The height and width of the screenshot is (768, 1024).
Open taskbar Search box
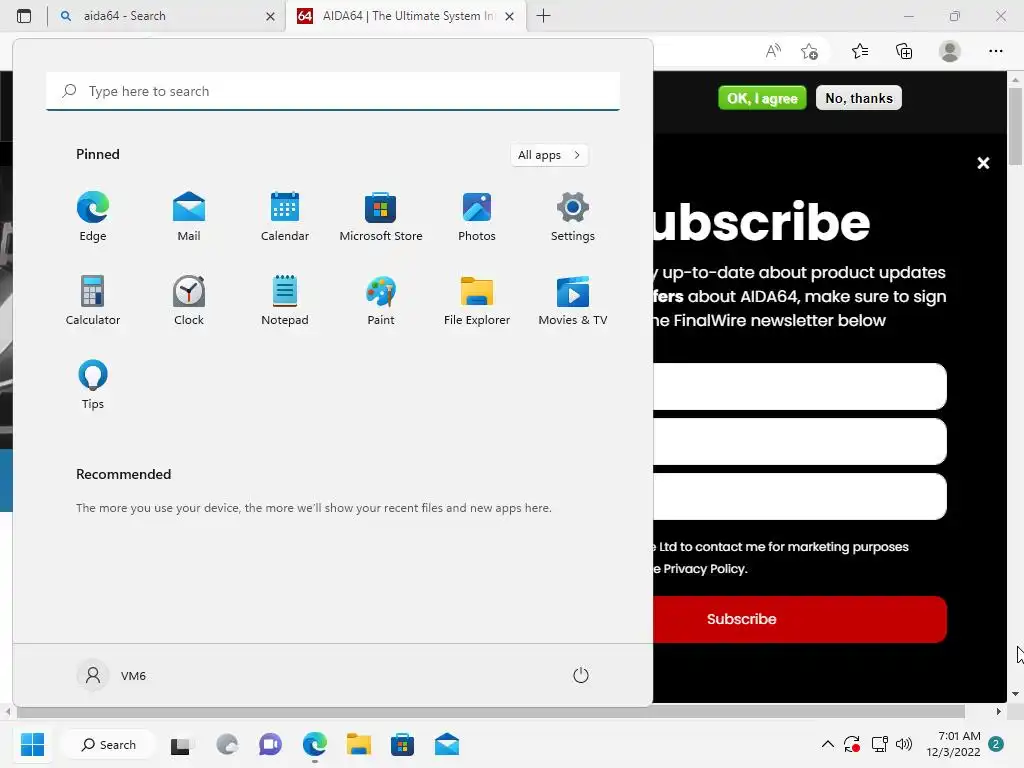[x=109, y=744]
